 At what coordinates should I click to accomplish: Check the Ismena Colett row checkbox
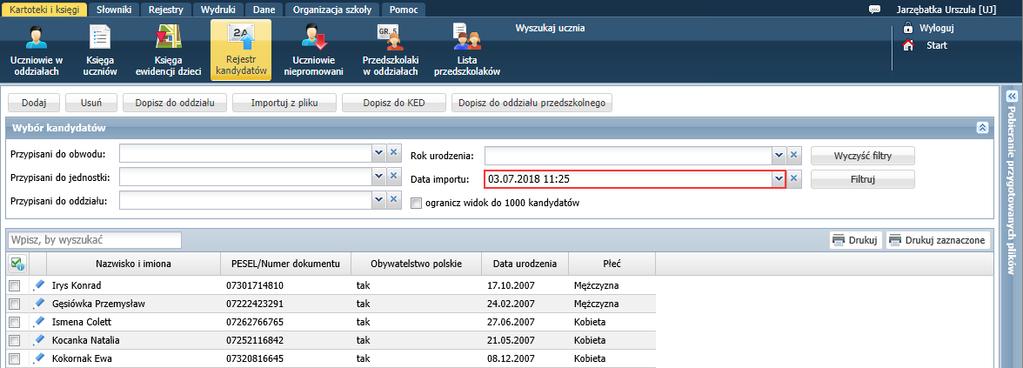tap(14, 322)
